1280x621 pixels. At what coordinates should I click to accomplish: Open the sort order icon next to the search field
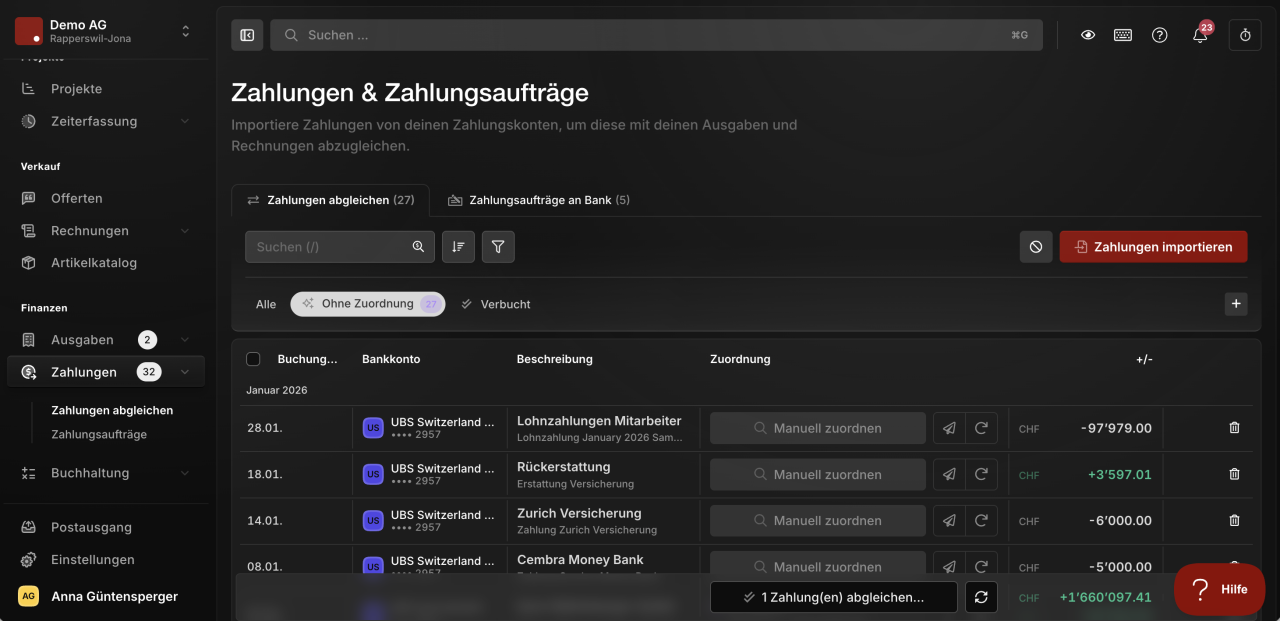coord(458,247)
